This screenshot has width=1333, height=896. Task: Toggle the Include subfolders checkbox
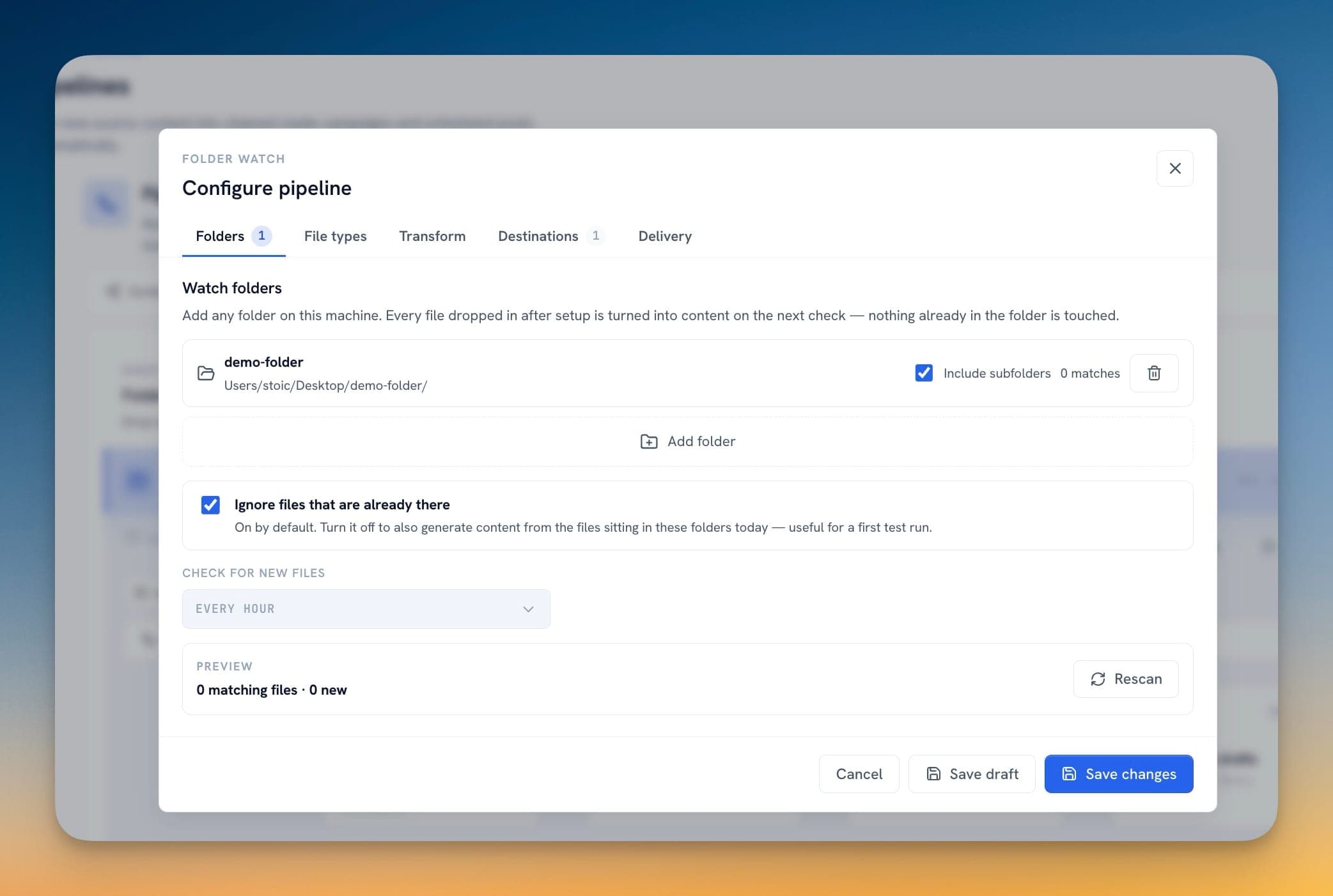click(x=923, y=373)
